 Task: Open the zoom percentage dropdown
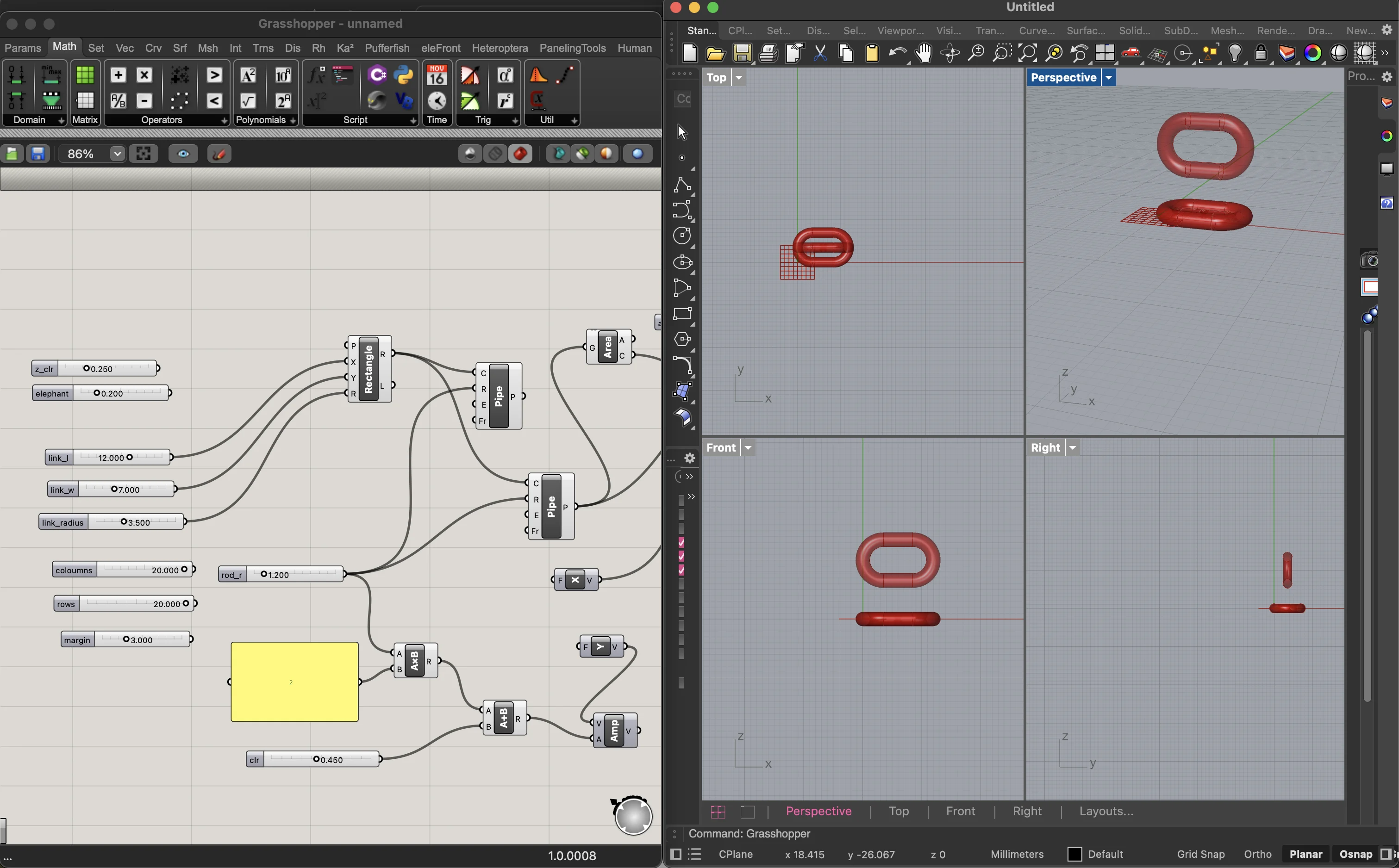(117, 154)
